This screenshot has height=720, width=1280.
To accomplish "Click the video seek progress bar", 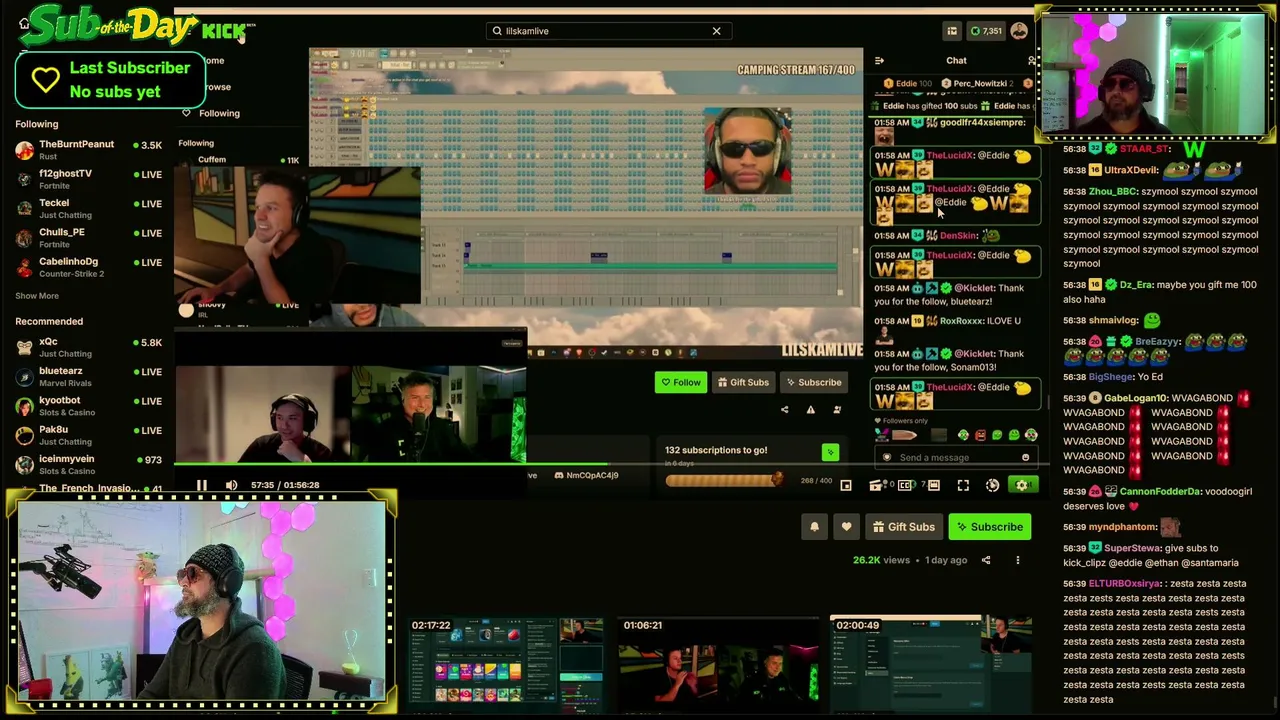I will (610, 464).
